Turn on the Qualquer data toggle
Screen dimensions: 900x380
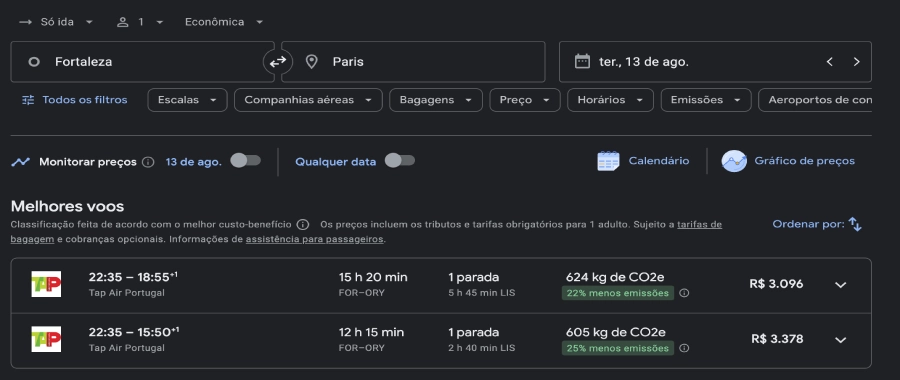tap(399, 161)
